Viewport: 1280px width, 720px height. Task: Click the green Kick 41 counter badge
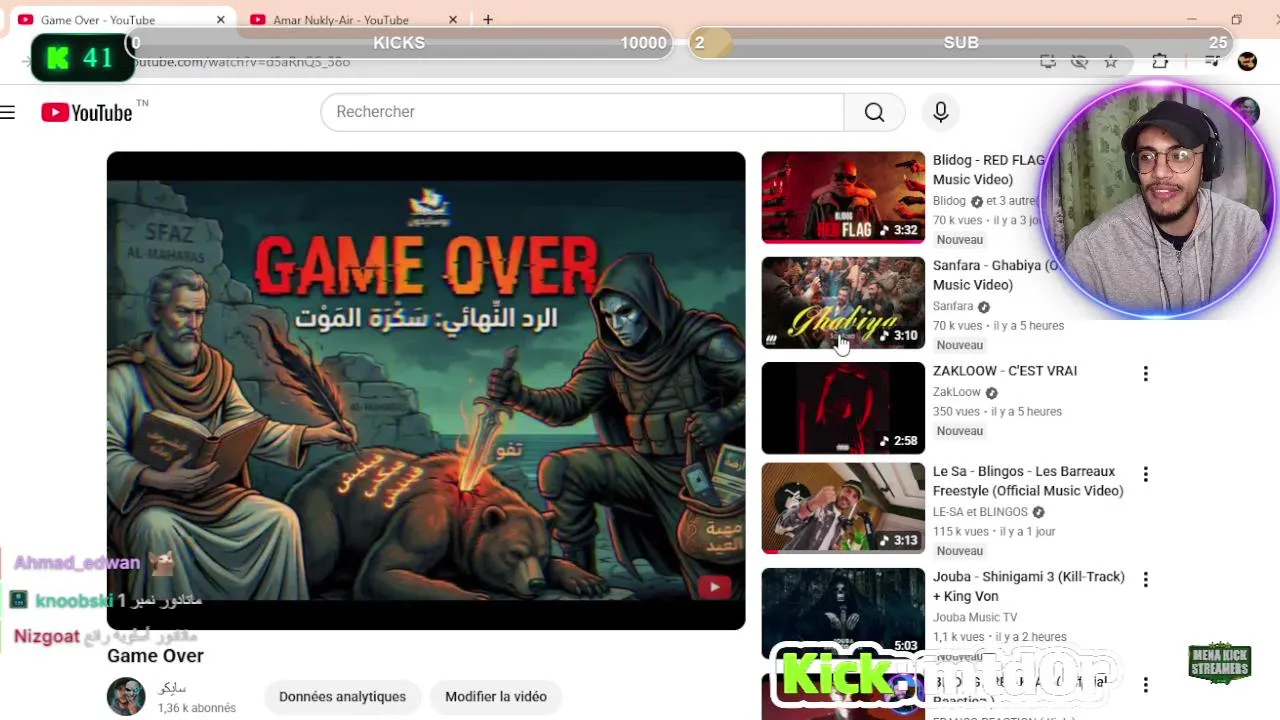point(81,58)
